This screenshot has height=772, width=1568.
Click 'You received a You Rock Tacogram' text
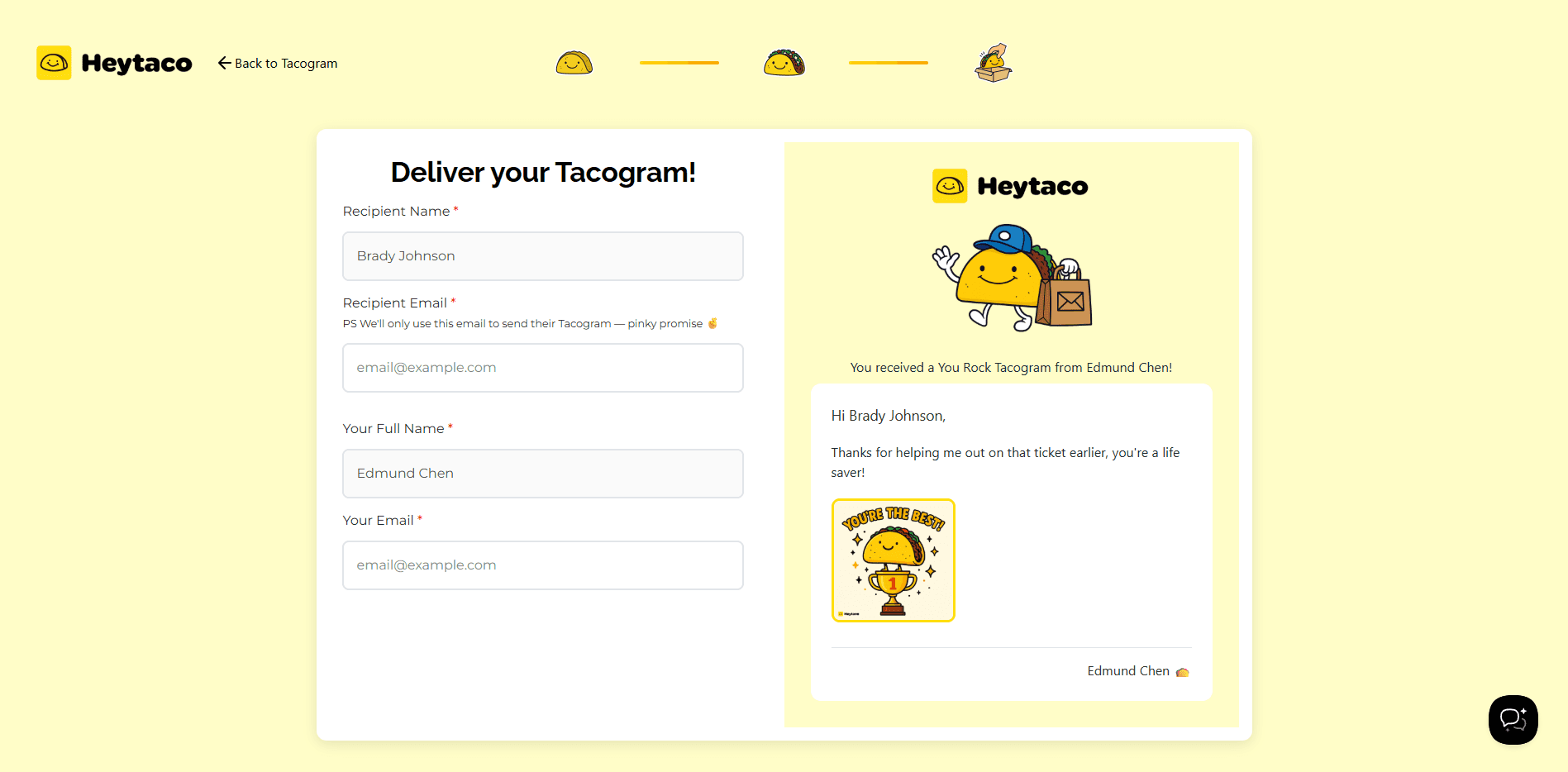(x=1012, y=368)
